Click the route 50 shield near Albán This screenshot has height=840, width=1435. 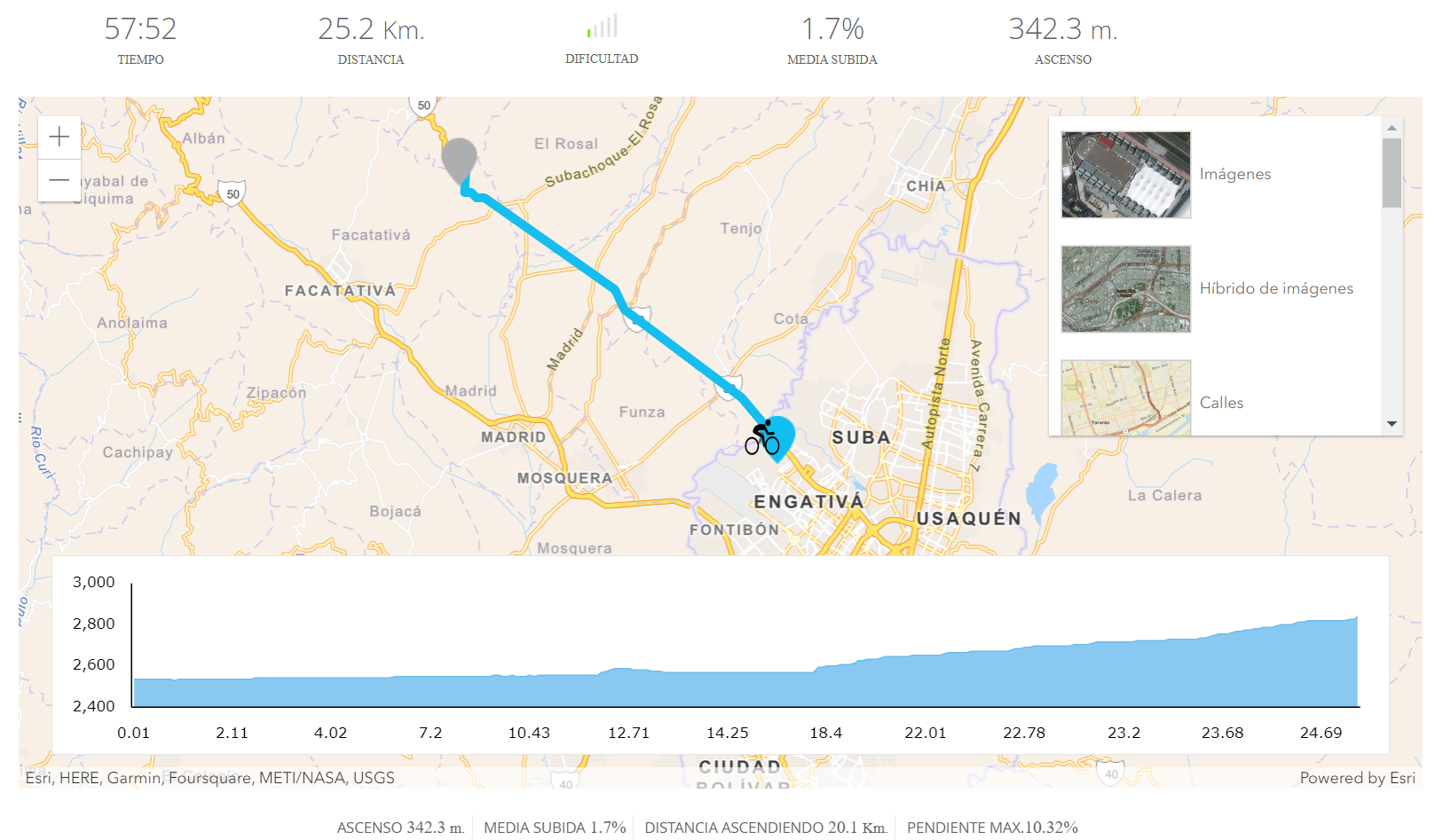pos(233,193)
